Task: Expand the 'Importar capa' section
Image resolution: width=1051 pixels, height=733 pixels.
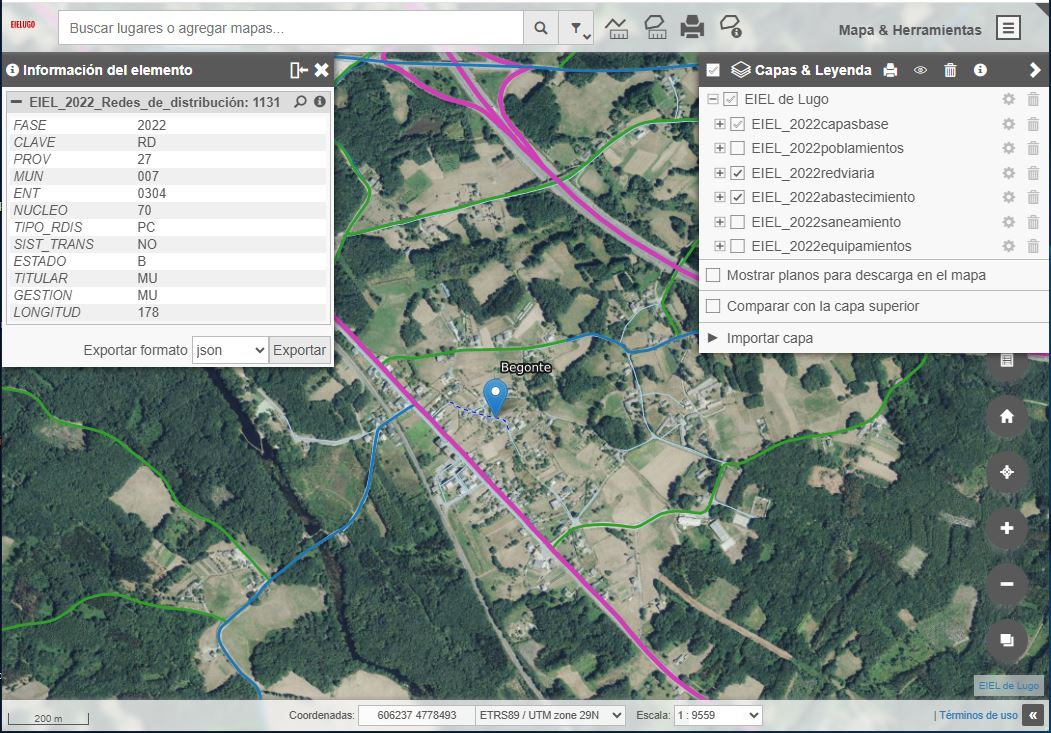Action: [713, 338]
